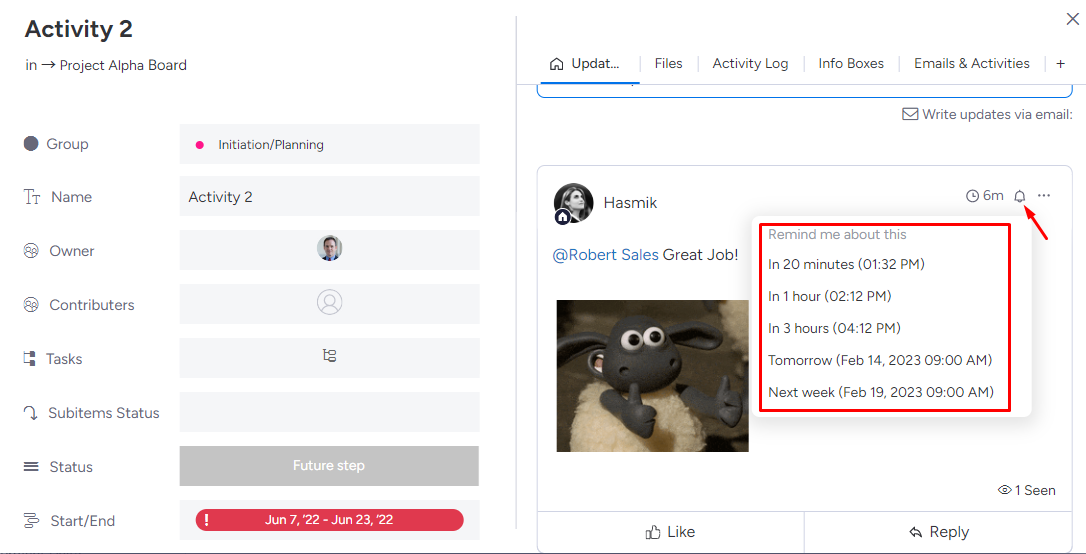Click the overdue exclamation icon on timeline
The width and height of the screenshot is (1086, 554).
(206, 520)
